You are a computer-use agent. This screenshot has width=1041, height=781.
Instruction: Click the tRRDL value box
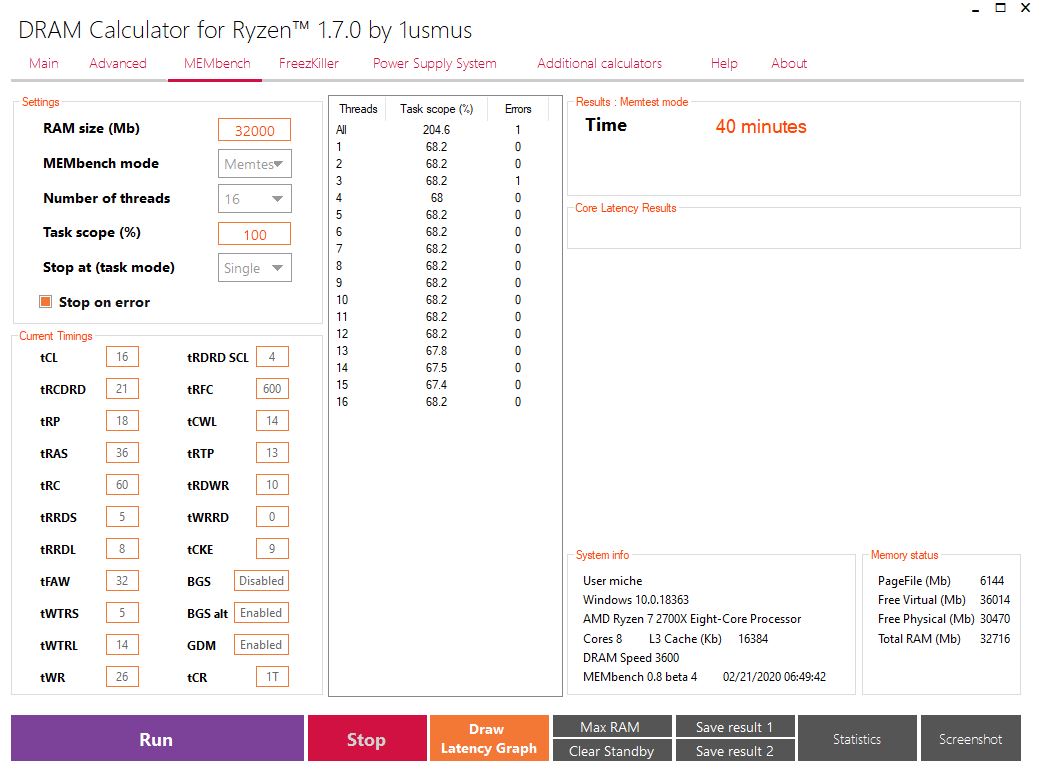click(x=122, y=548)
